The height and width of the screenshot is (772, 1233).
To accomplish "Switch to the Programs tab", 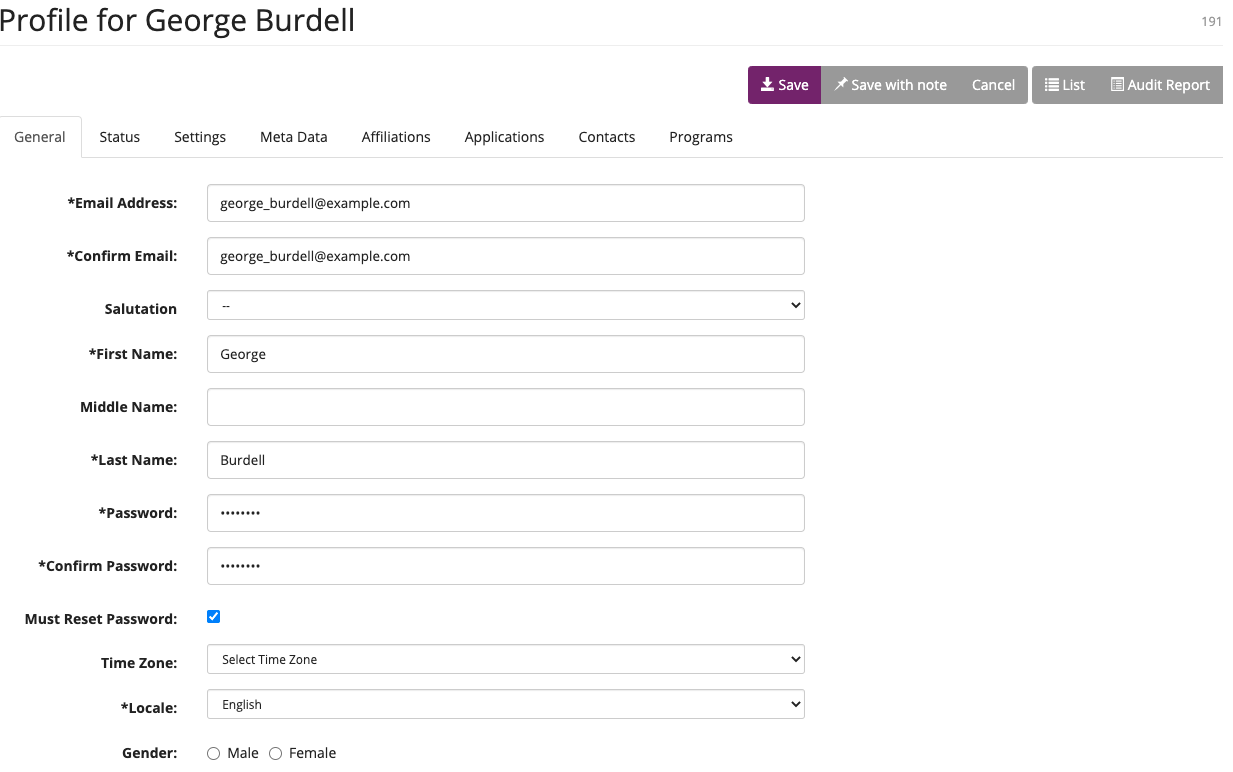I will point(700,137).
